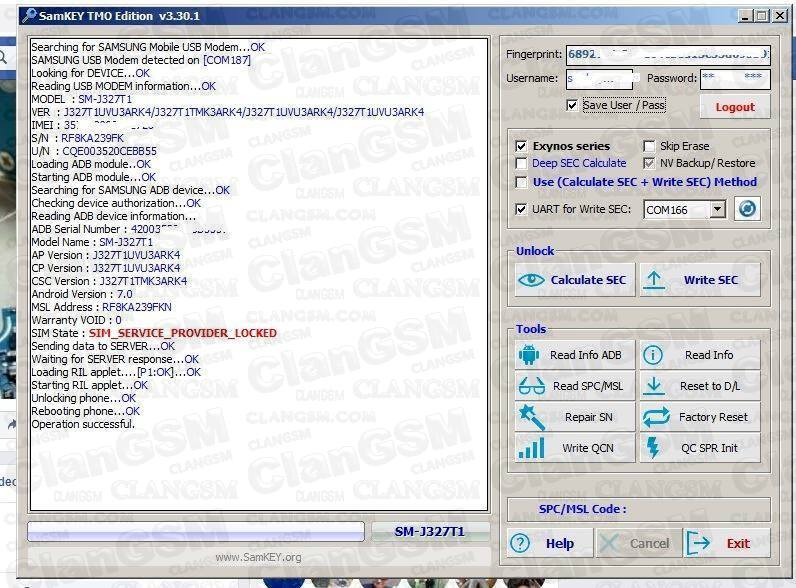Click the Logout button

(x=735, y=107)
